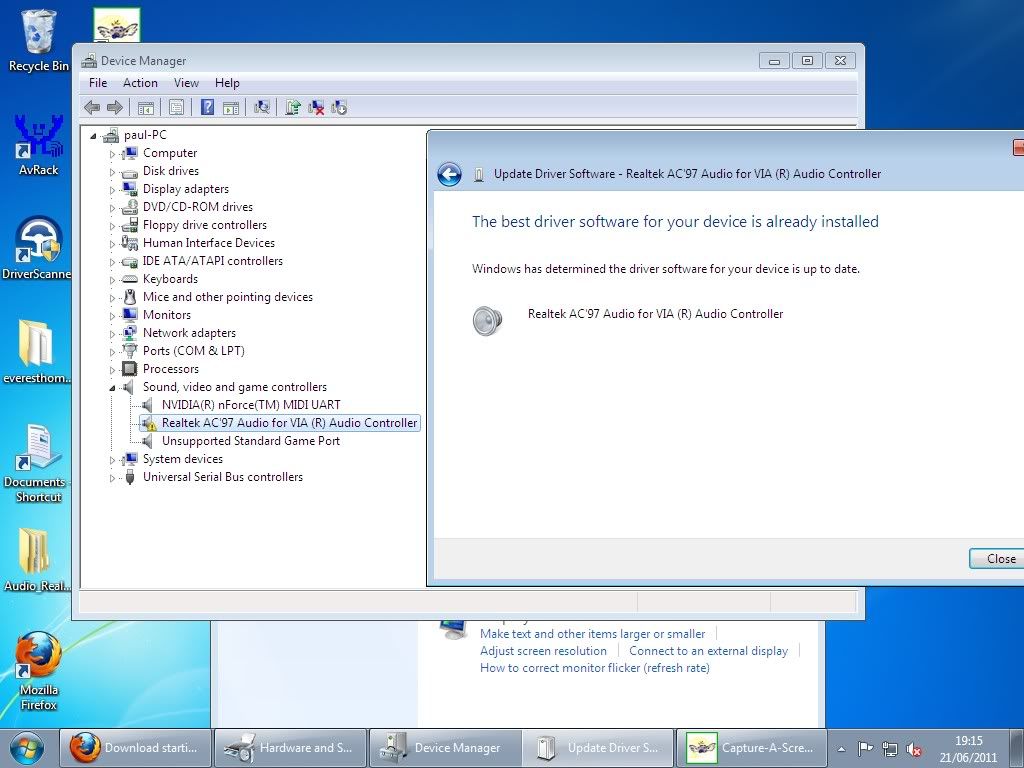Expand the Network adapters category
1024x768 pixels.
[x=113, y=333]
